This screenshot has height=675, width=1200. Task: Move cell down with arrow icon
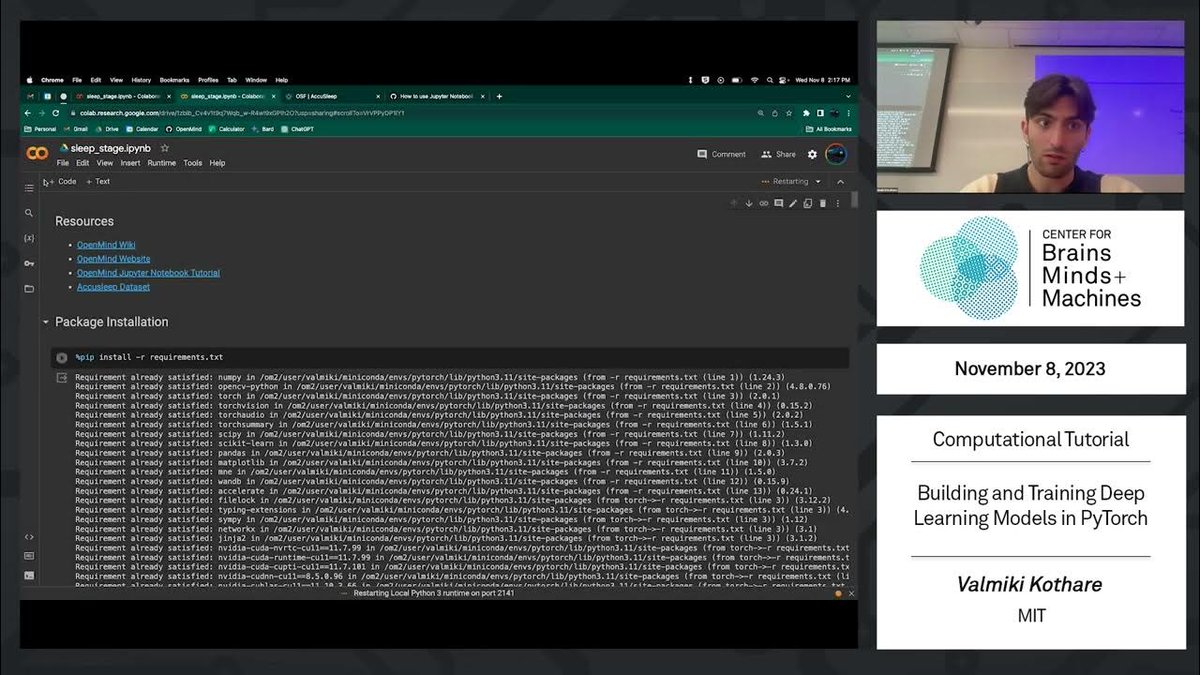749,203
